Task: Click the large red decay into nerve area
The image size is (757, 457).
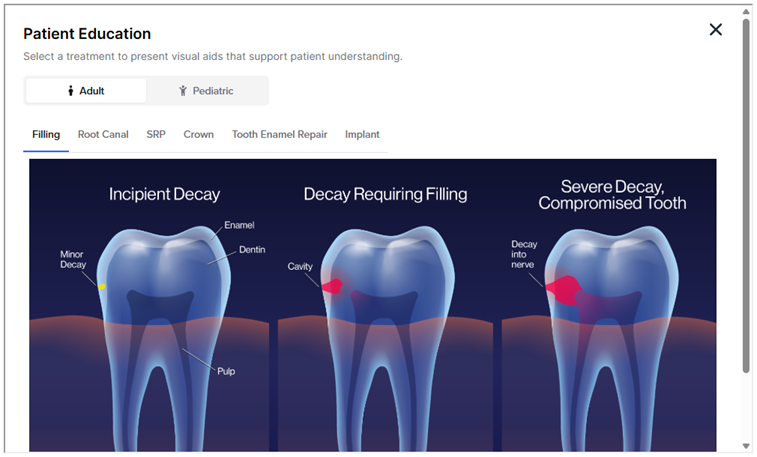Action: [x=561, y=289]
